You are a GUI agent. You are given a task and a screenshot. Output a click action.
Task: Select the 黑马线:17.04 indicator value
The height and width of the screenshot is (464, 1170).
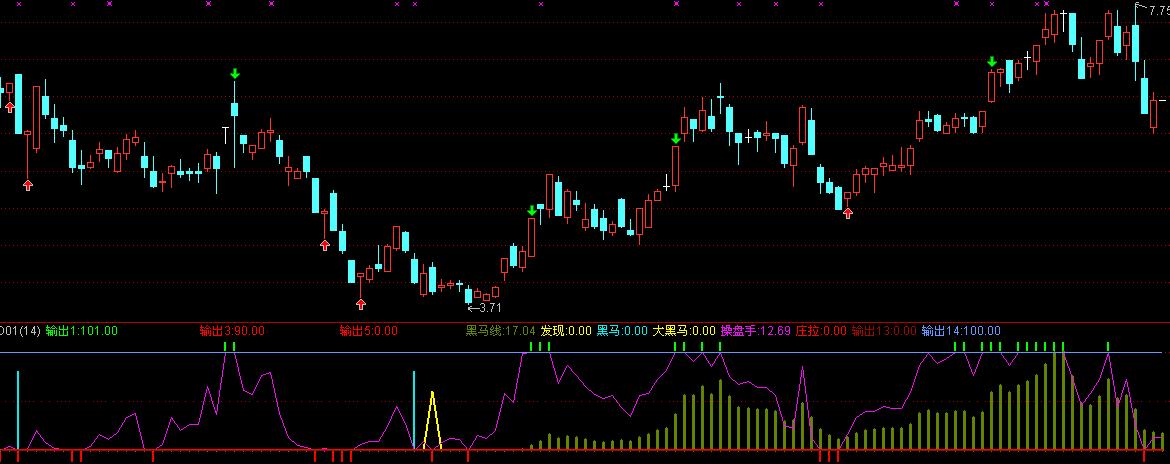click(x=501, y=330)
